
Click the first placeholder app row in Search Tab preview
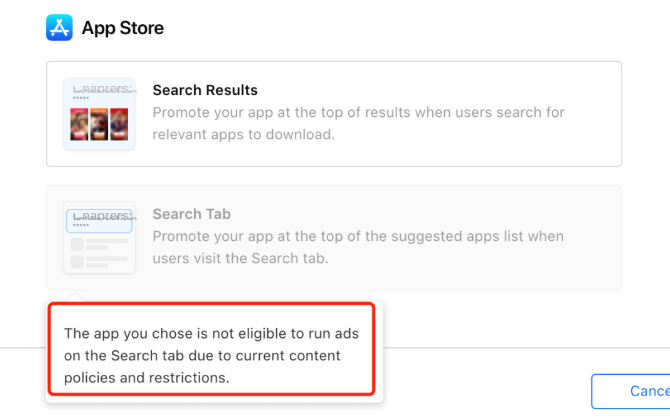click(x=99, y=244)
